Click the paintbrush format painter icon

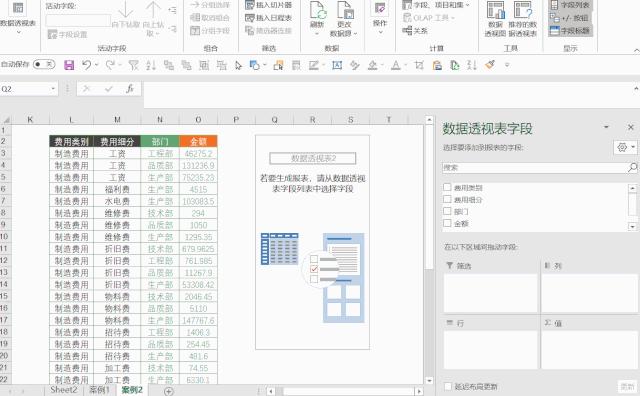(490, 65)
